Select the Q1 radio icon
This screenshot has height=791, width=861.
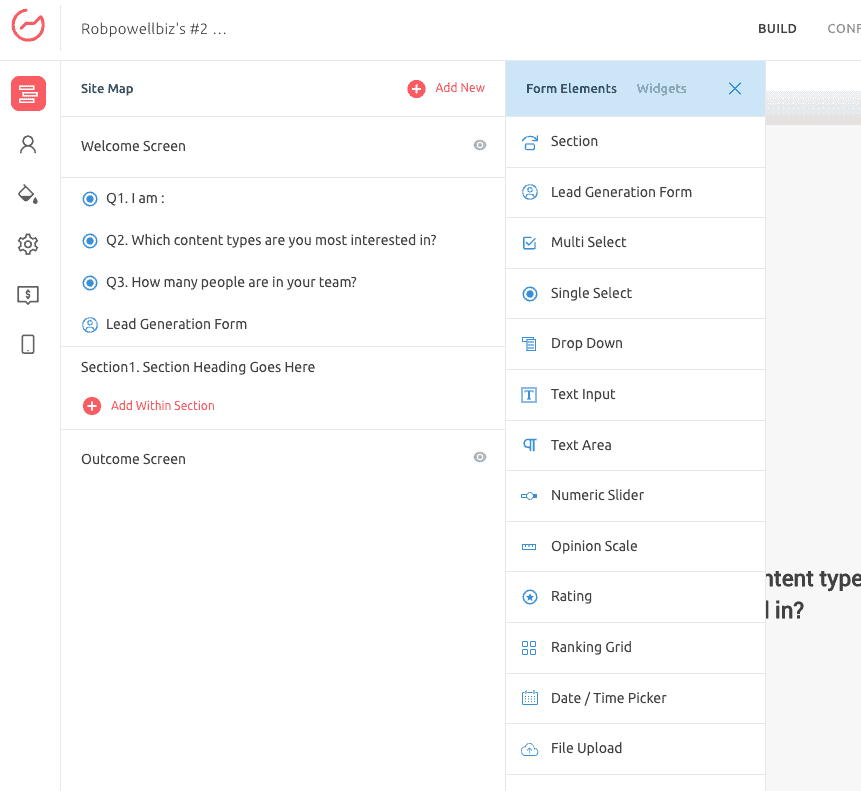(x=90, y=199)
